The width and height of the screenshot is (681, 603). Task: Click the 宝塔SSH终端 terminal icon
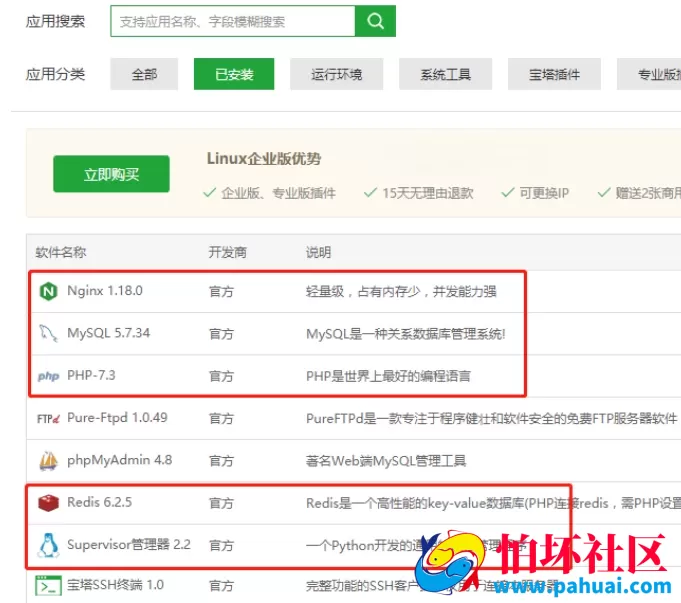(x=48, y=585)
